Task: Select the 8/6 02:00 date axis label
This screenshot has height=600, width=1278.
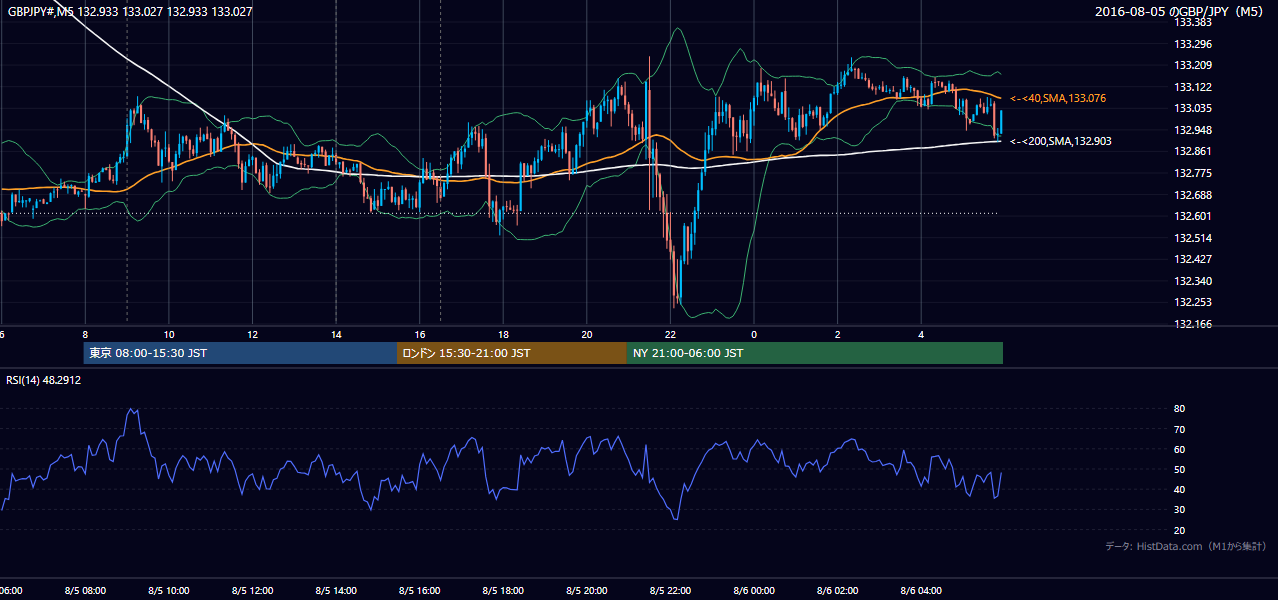Action: 837,590
